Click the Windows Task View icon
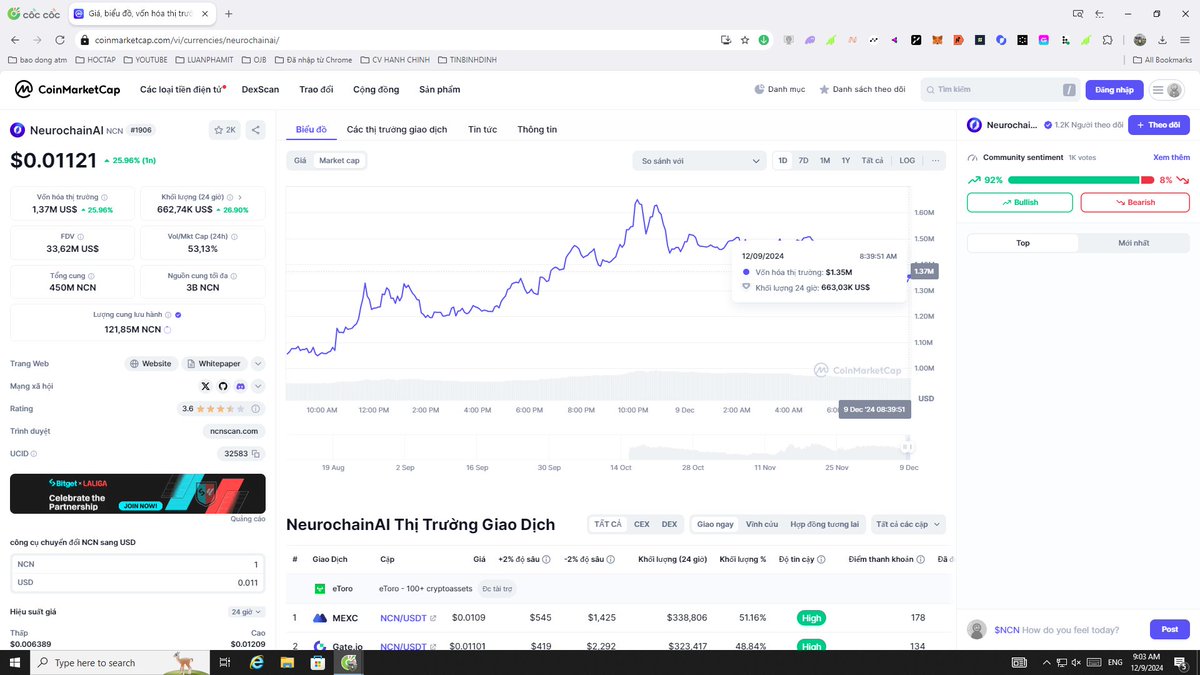This screenshot has height=675, width=1200. click(225, 662)
